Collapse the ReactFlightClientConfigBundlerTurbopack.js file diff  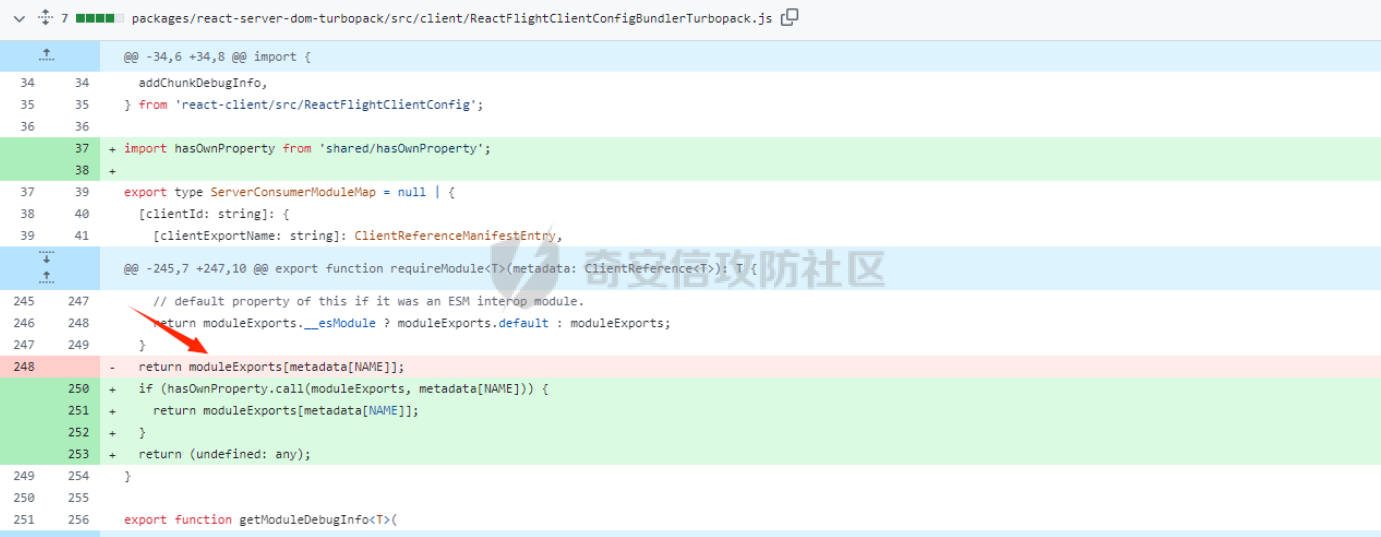click(18, 18)
